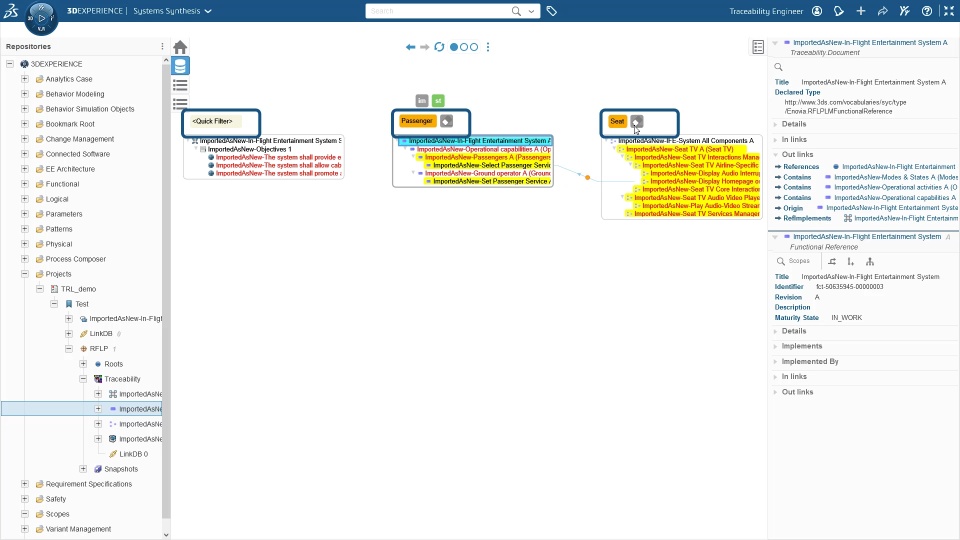Viewport: 960px width, 540px height.
Task: Click the Share arrow icon
Action: (883, 11)
